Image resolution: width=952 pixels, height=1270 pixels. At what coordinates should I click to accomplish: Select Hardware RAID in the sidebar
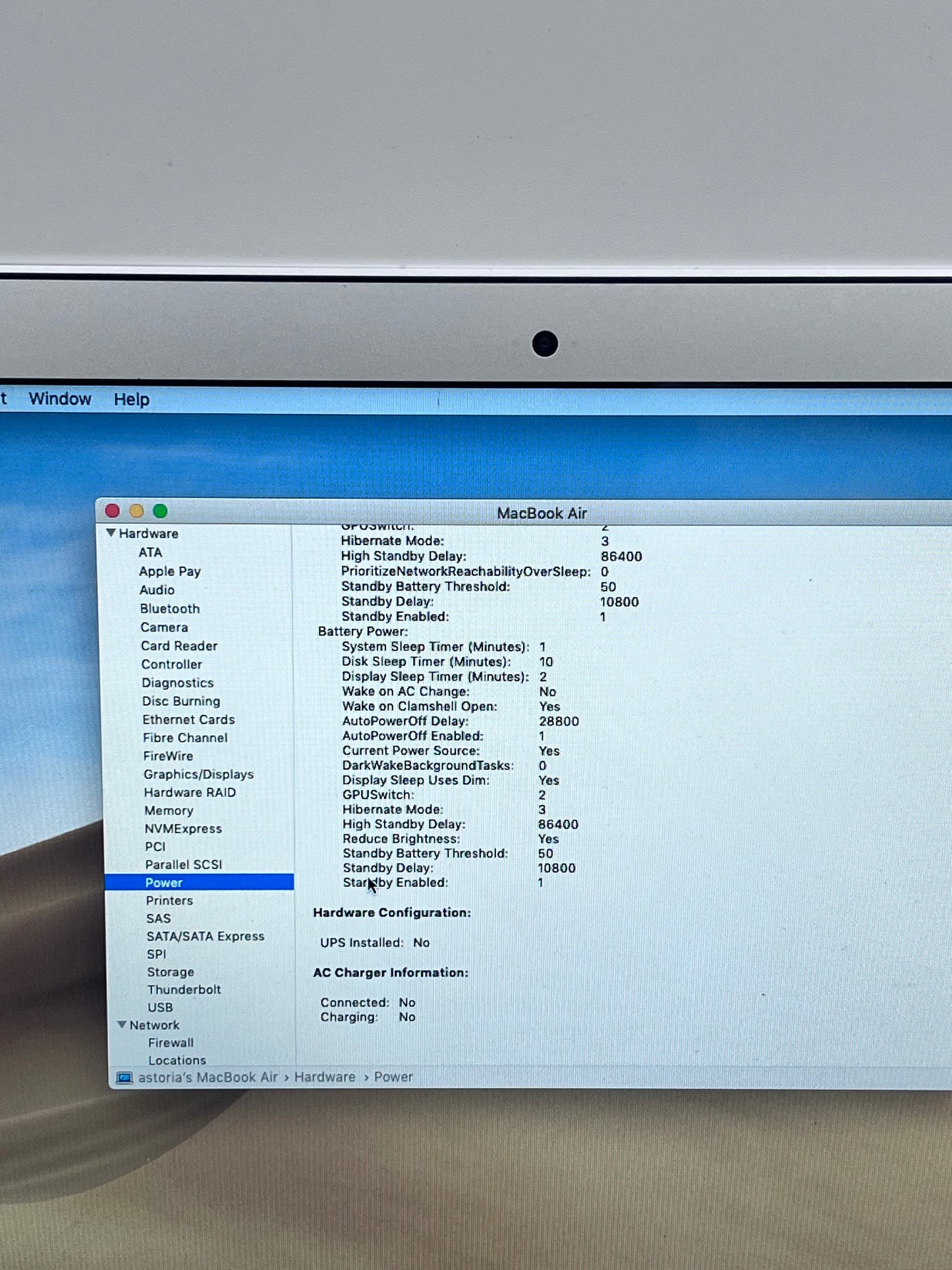click(190, 792)
